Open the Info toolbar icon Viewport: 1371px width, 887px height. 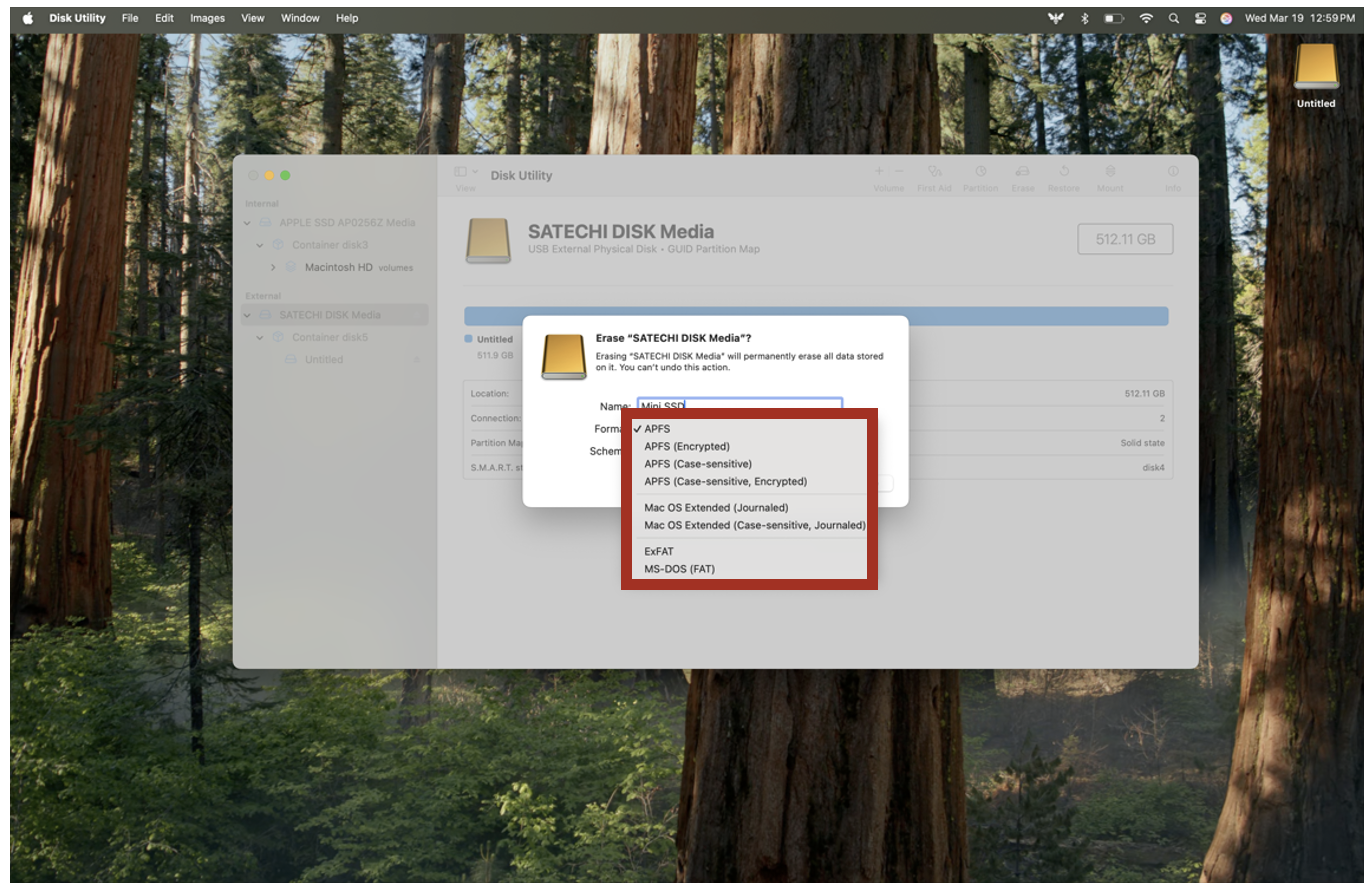coord(1172,172)
